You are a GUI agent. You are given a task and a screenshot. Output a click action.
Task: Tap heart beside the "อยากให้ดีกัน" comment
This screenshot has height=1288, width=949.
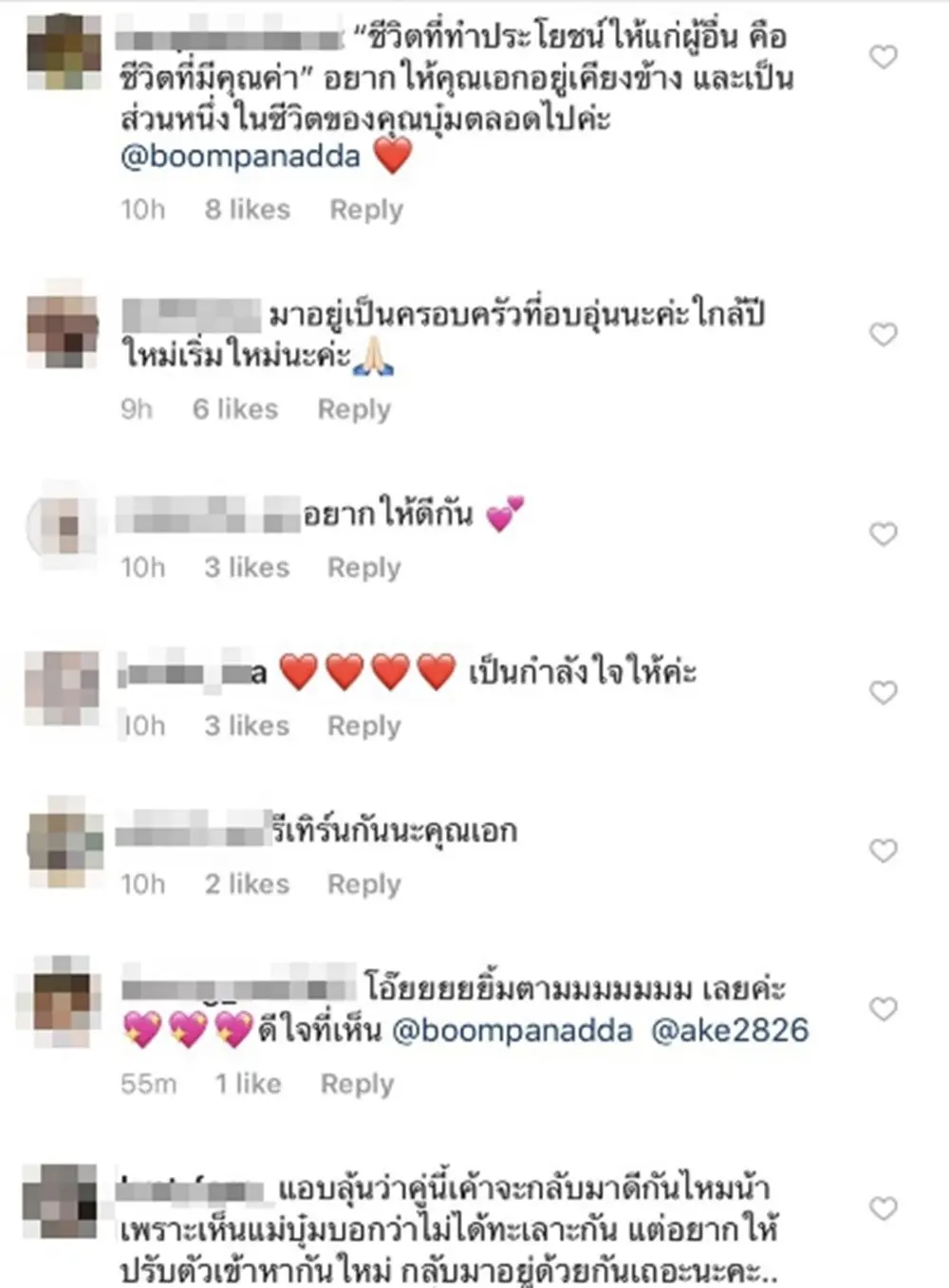[x=884, y=534]
